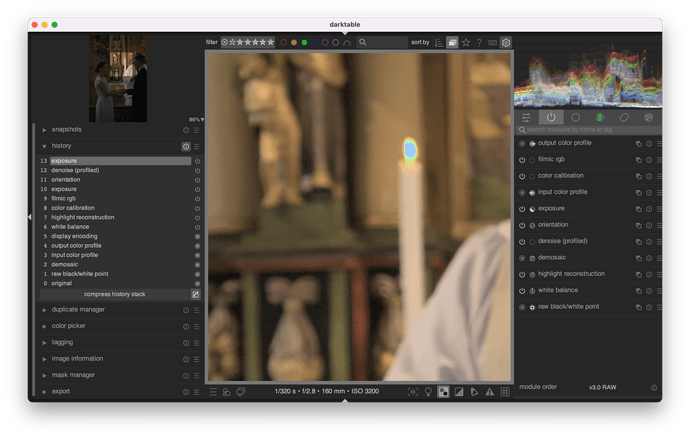
Task: Filter by yellow color label
Action: coord(294,43)
